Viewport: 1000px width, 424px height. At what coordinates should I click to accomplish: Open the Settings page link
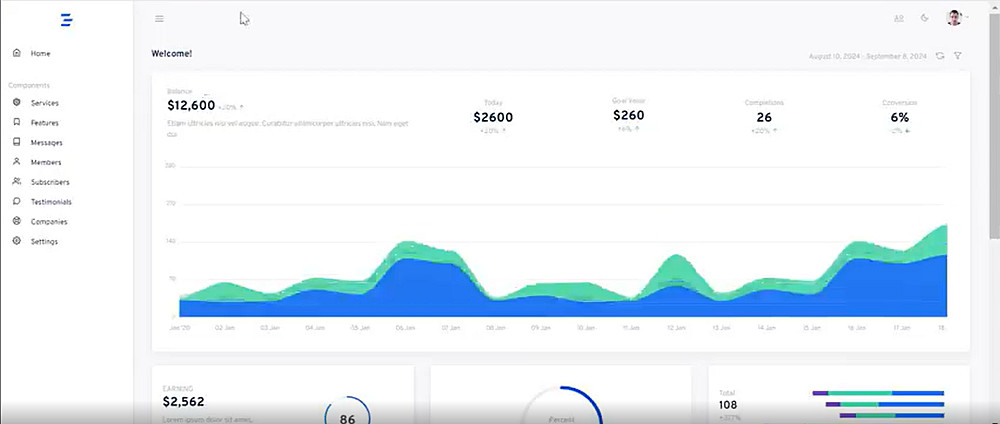tap(45, 242)
